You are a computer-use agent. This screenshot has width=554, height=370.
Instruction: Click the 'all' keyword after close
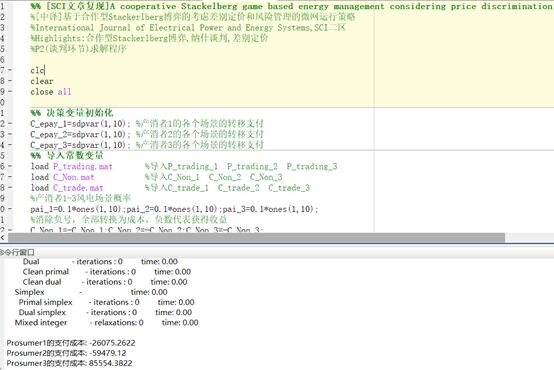point(64,92)
